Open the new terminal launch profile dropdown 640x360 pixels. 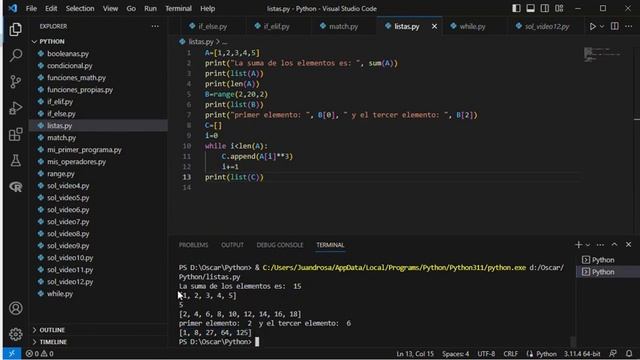(588, 245)
